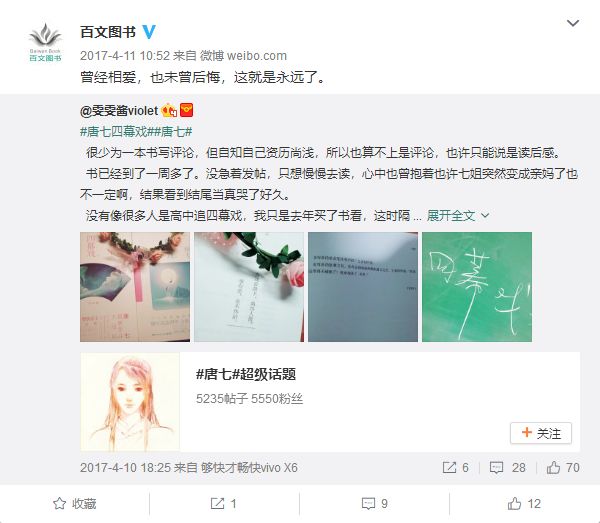Click the red envelope icon beside violet
This screenshot has height=523, width=600.
tap(187, 110)
